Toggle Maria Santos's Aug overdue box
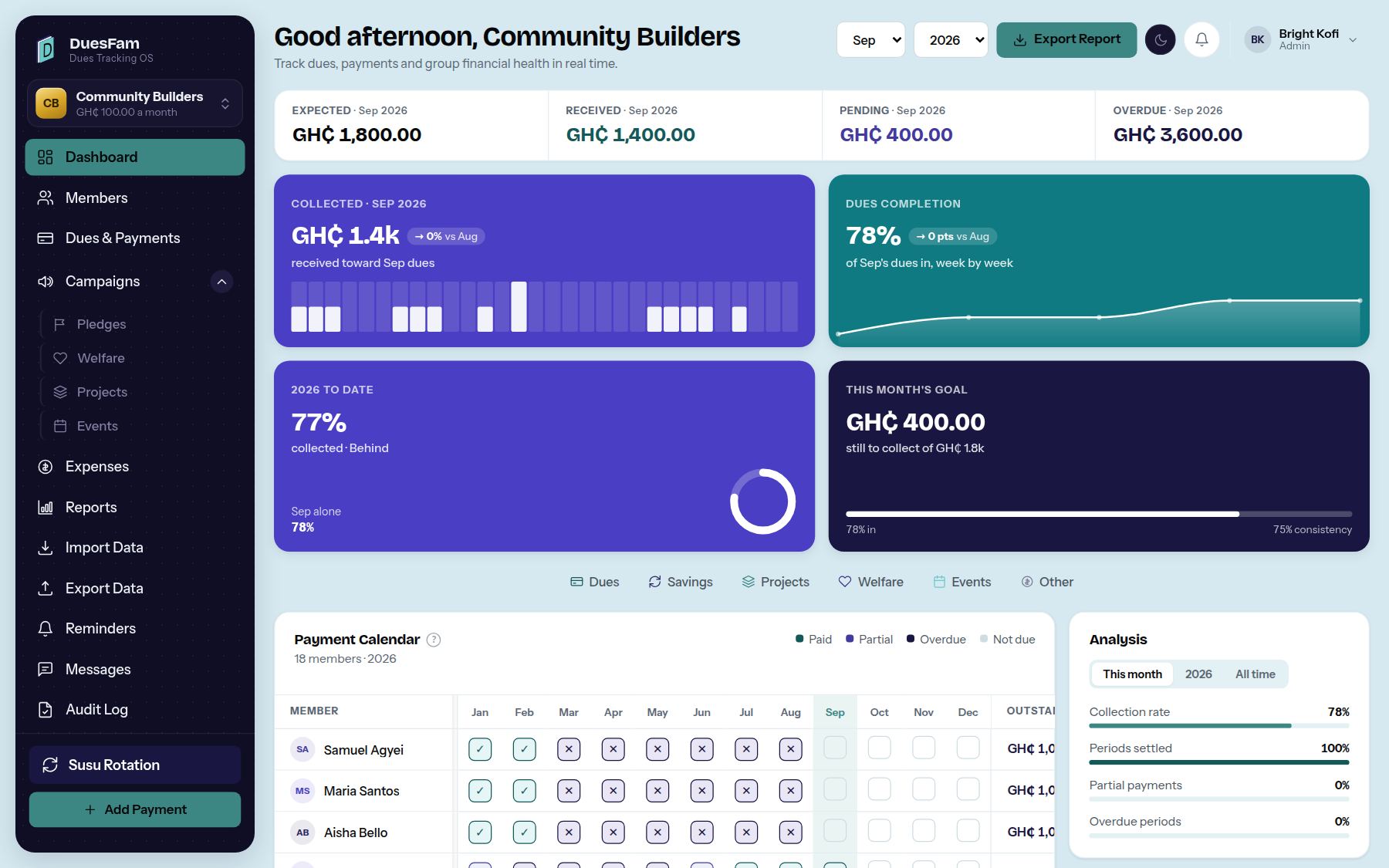The image size is (1389, 868). pos(790,791)
